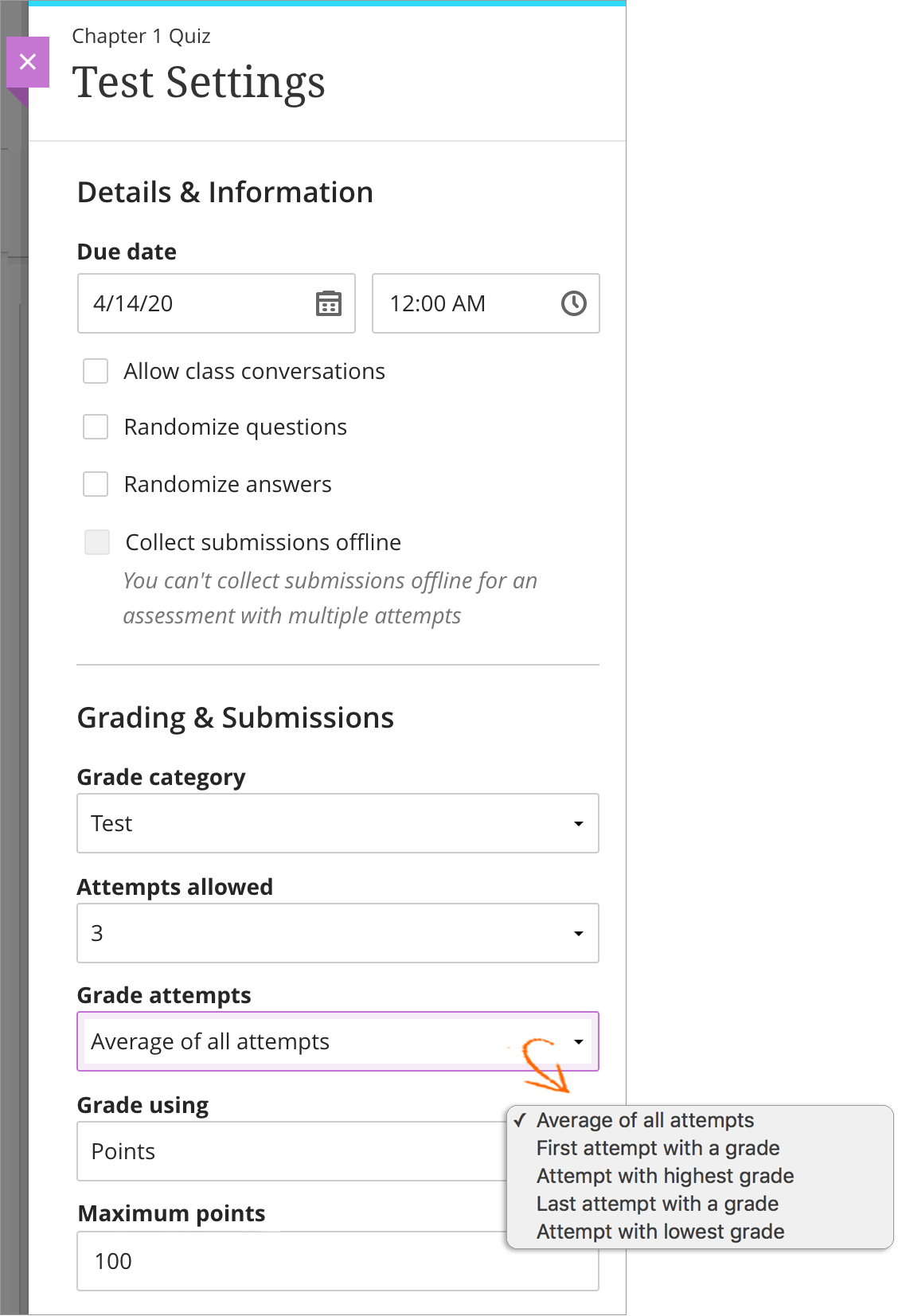Open the Attempts allowed dropdown

pyautogui.click(x=338, y=933)
